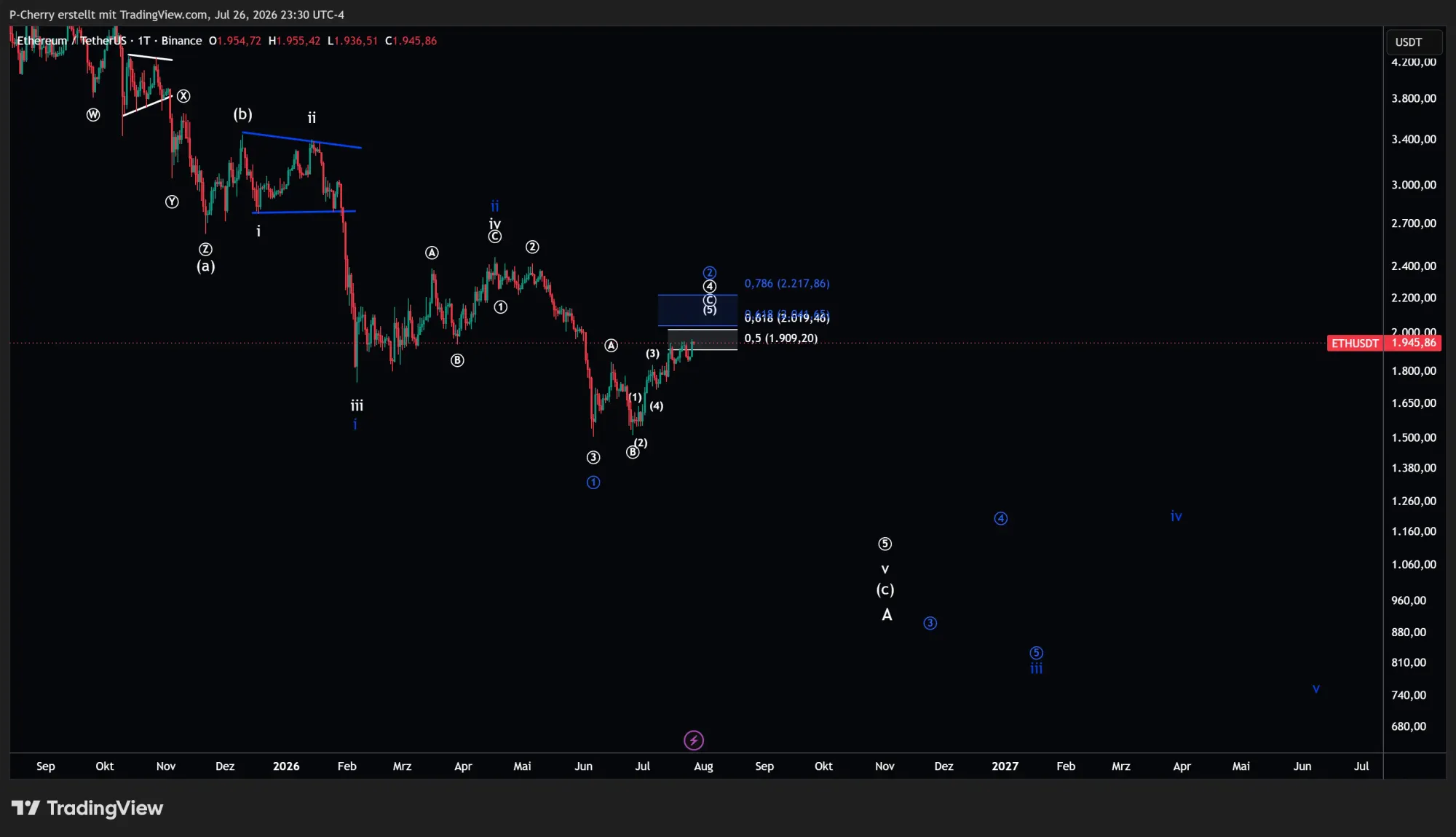Click the 3.800,00 price scale label
The height and width of the screenshot is (837, 1456).
[1414, 98]
